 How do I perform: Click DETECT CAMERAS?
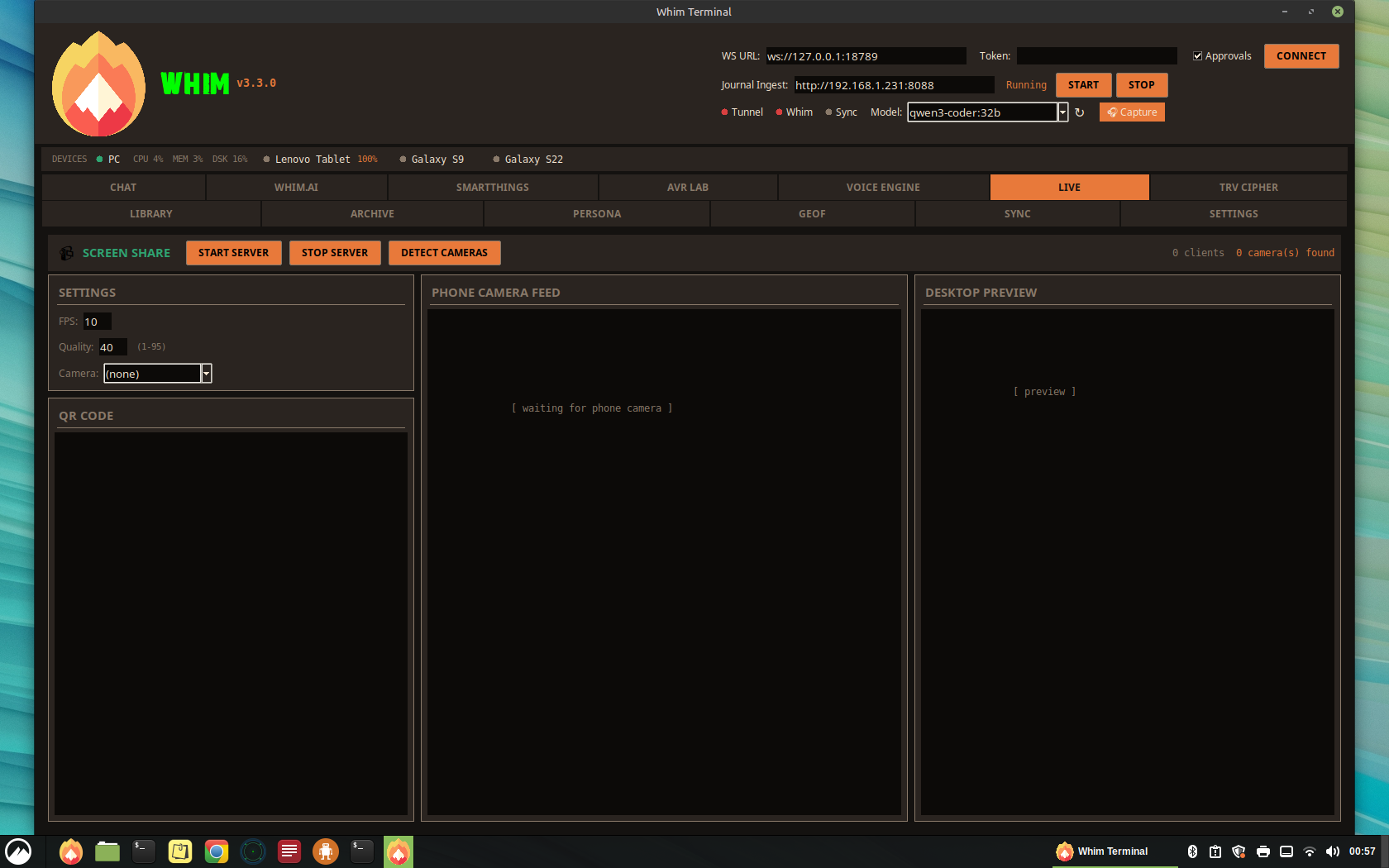444,253
